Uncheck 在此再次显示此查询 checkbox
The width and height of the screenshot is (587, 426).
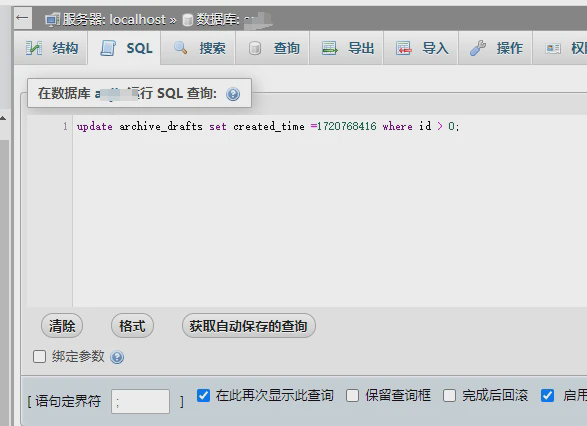tap(203, 396)
